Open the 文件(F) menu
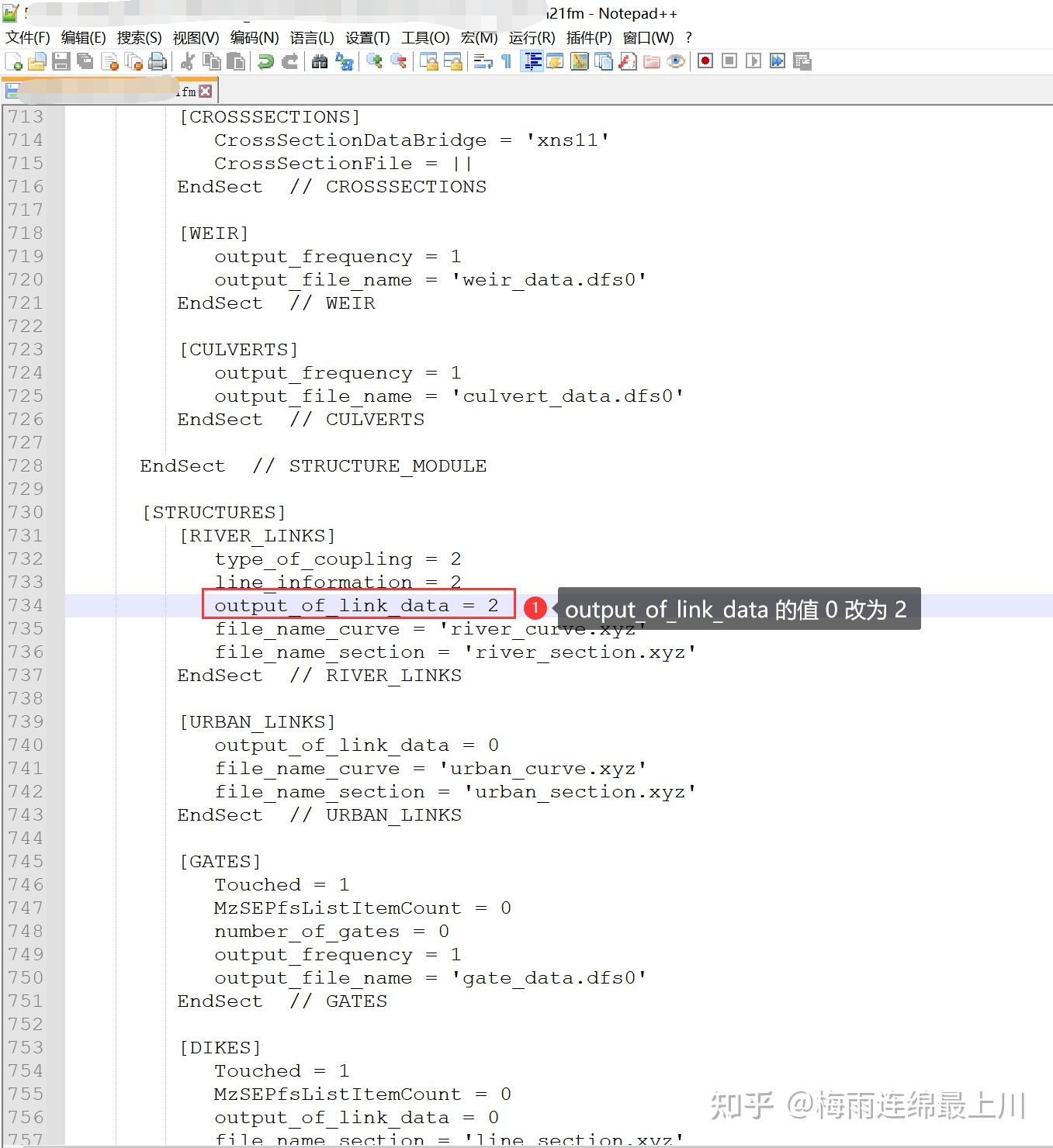 coord(28,37)
